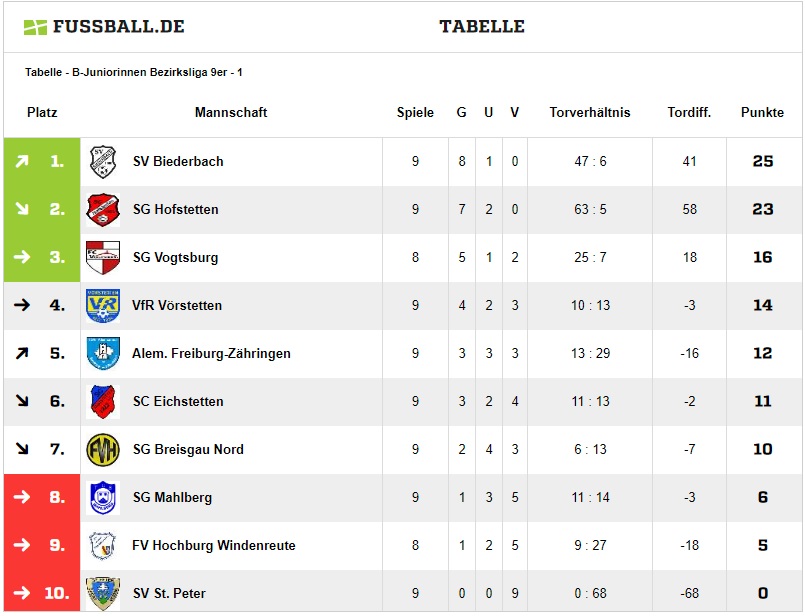The height and width of the screenshot is (616, 805).
Task: Click the FV Hochburg Windenreute crest
Action: click(103, 546)
